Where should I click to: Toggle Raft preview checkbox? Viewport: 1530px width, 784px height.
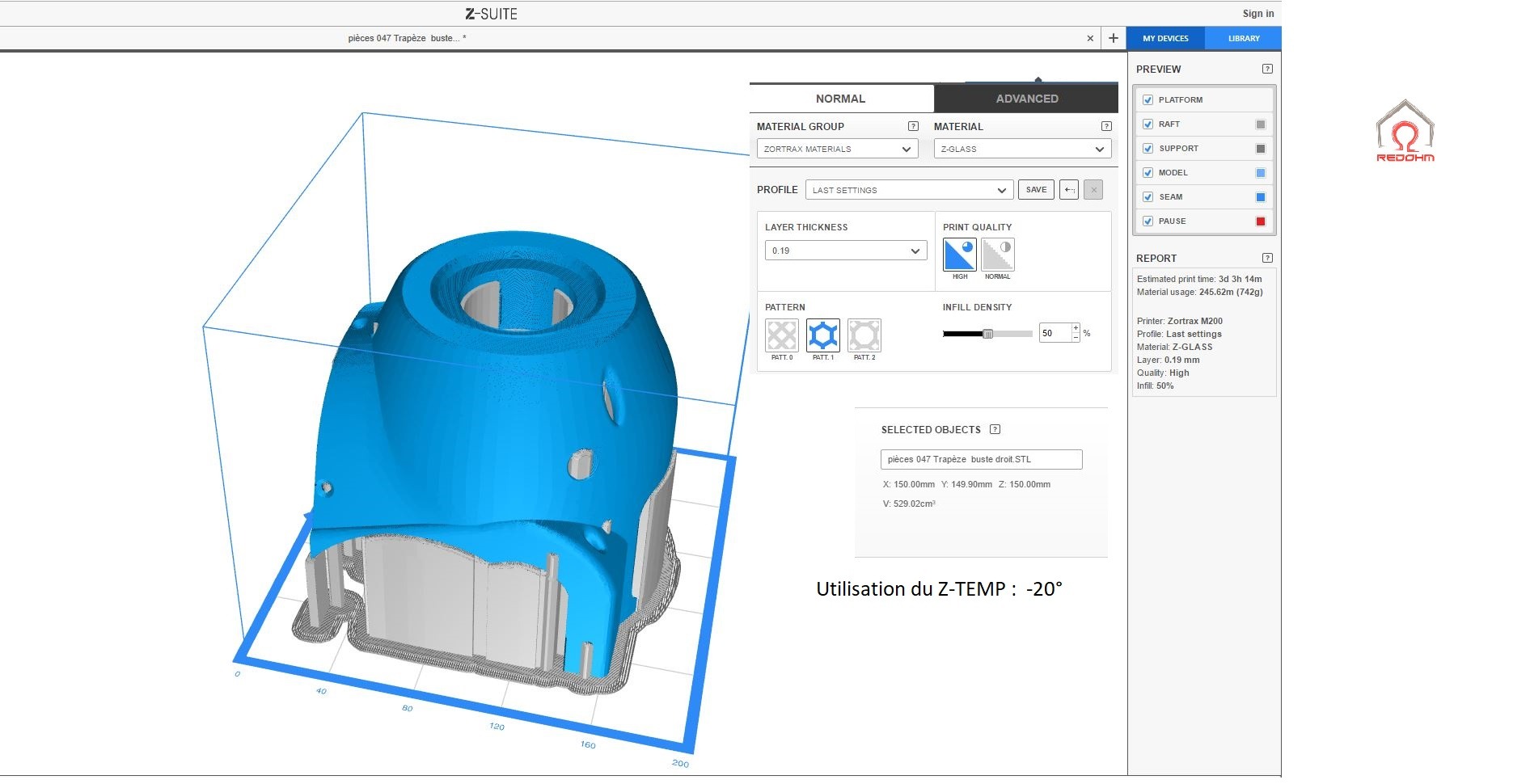click(1147, 124)
